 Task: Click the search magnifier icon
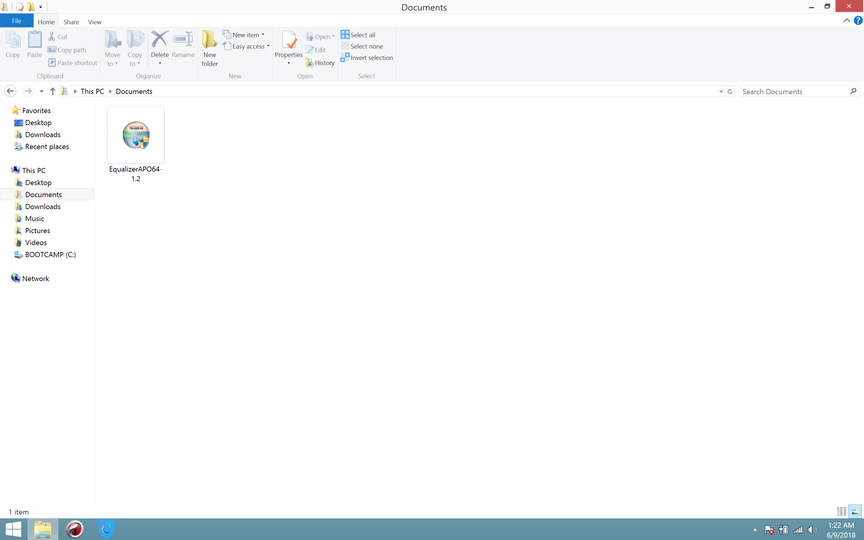tap(853, 91)
